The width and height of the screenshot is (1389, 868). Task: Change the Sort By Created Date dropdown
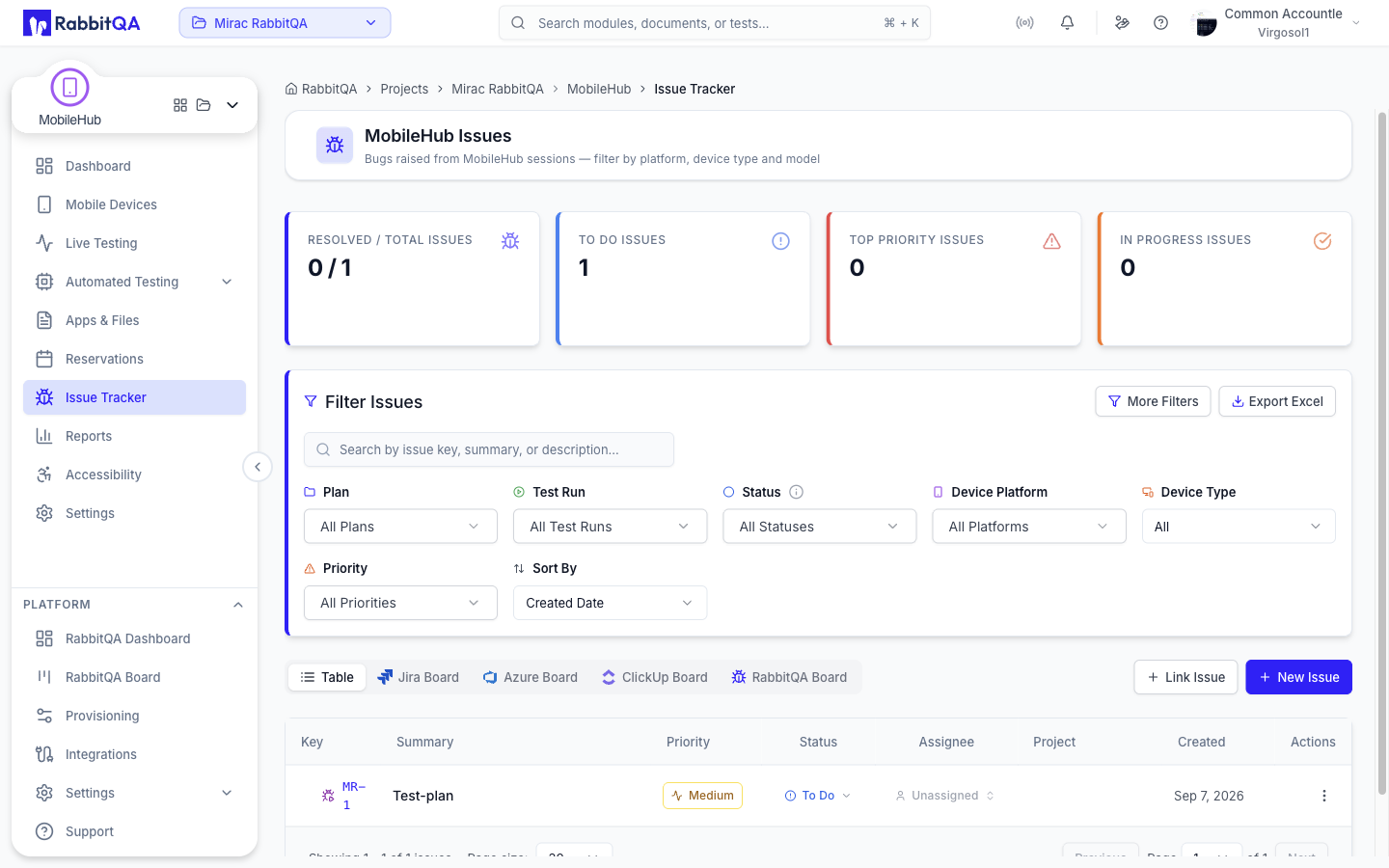point(611,603)
